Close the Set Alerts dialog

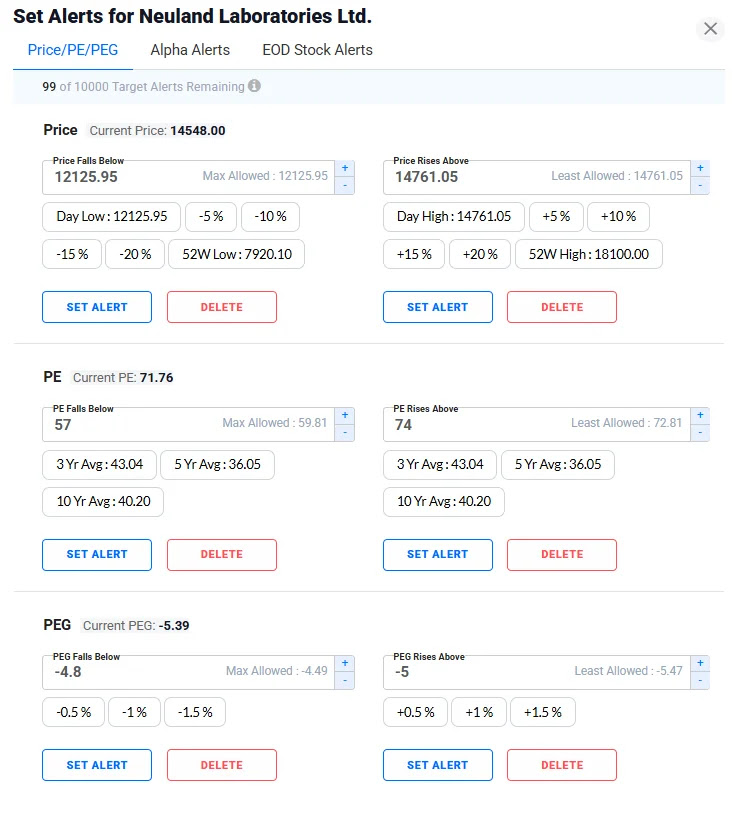[710, 29]
